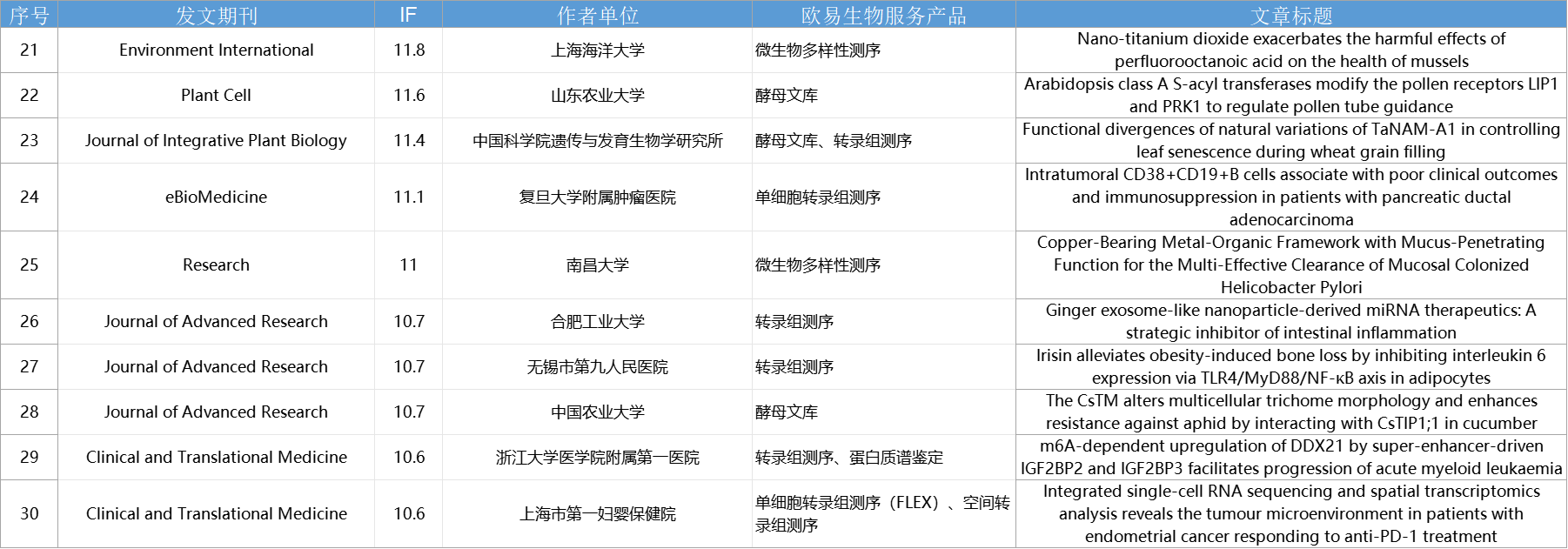Click the Irisin alleviates obesity-induced bone loss title
Viewport: 1568px width, 549px height.
[1291, 367]
